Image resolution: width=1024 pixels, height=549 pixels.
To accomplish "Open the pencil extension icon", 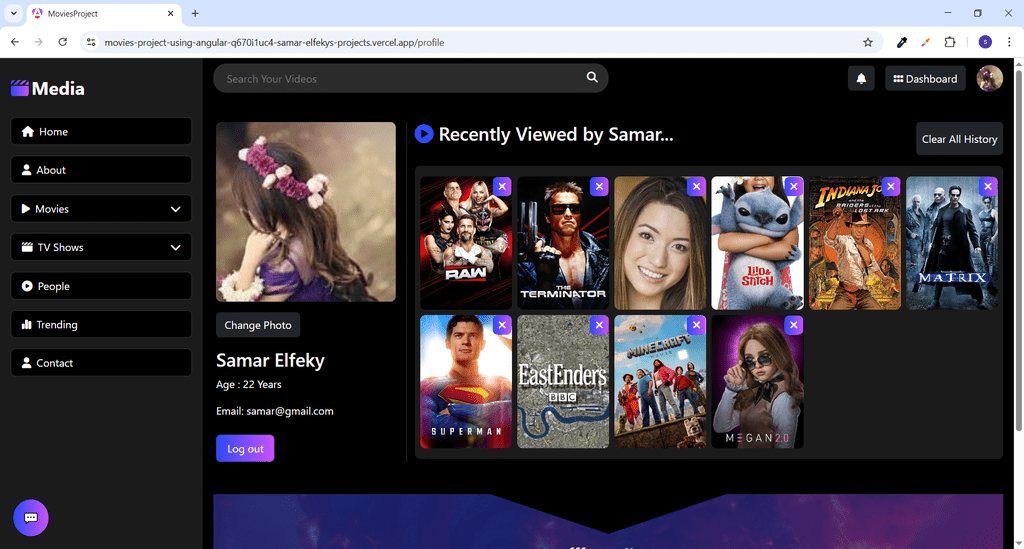I will pos(925,42).
